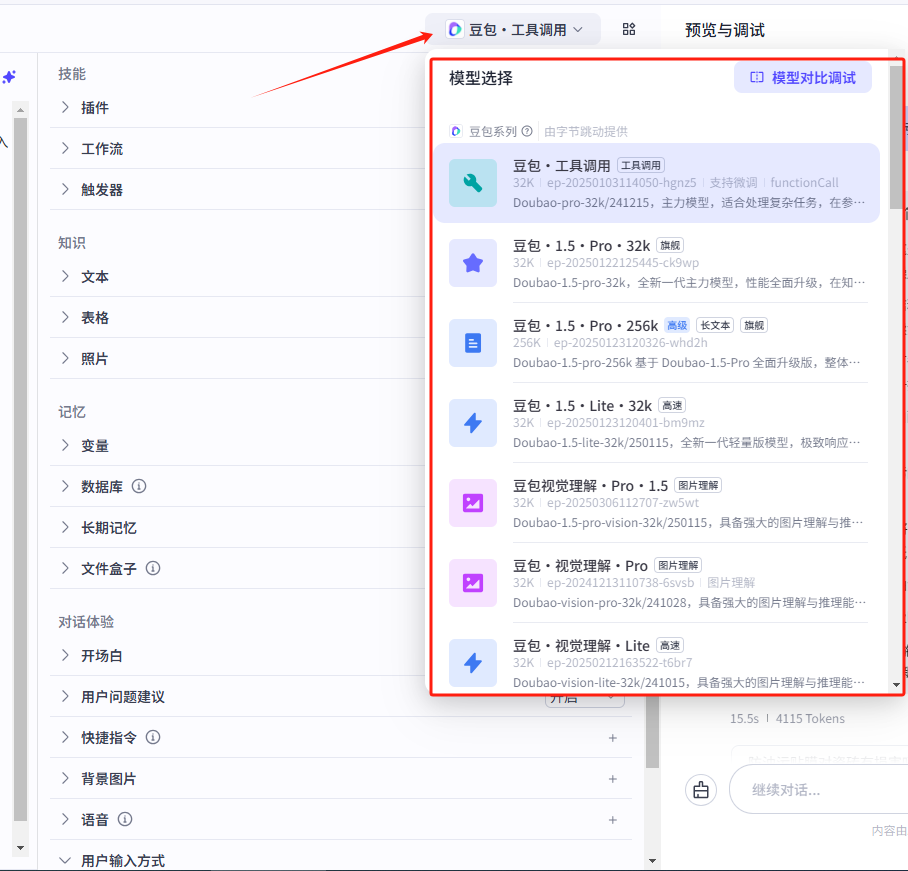Click the lightning icon for 豆包·1.5·Lite·32k
Viewport: 908px width, 871px height.
click(473, 423)
